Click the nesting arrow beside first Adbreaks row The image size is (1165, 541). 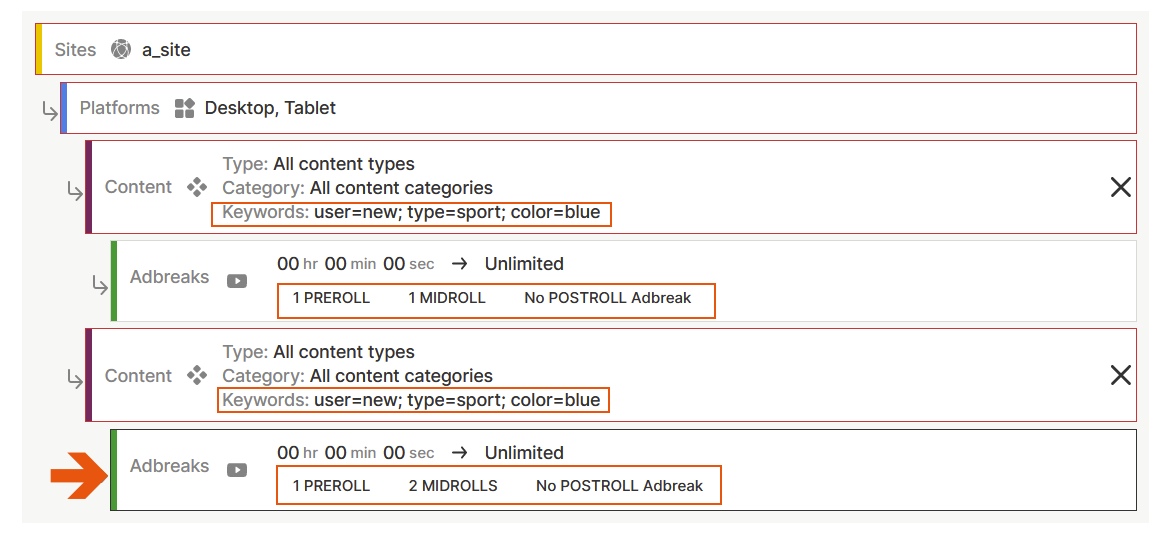100,286
